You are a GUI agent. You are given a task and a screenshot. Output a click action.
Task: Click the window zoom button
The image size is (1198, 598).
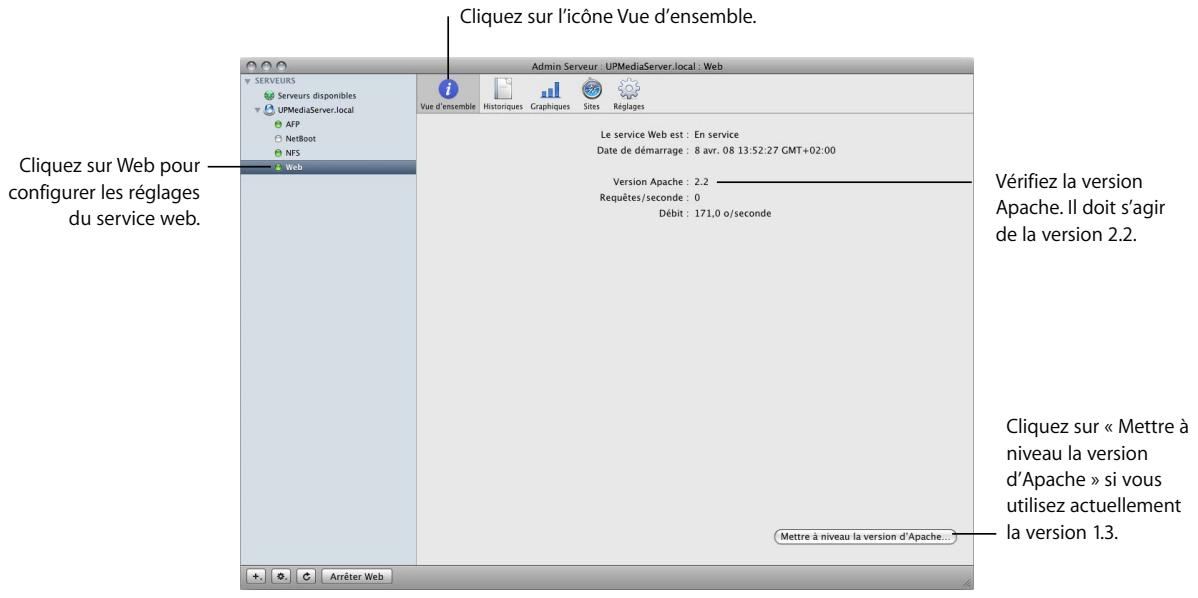280,66
